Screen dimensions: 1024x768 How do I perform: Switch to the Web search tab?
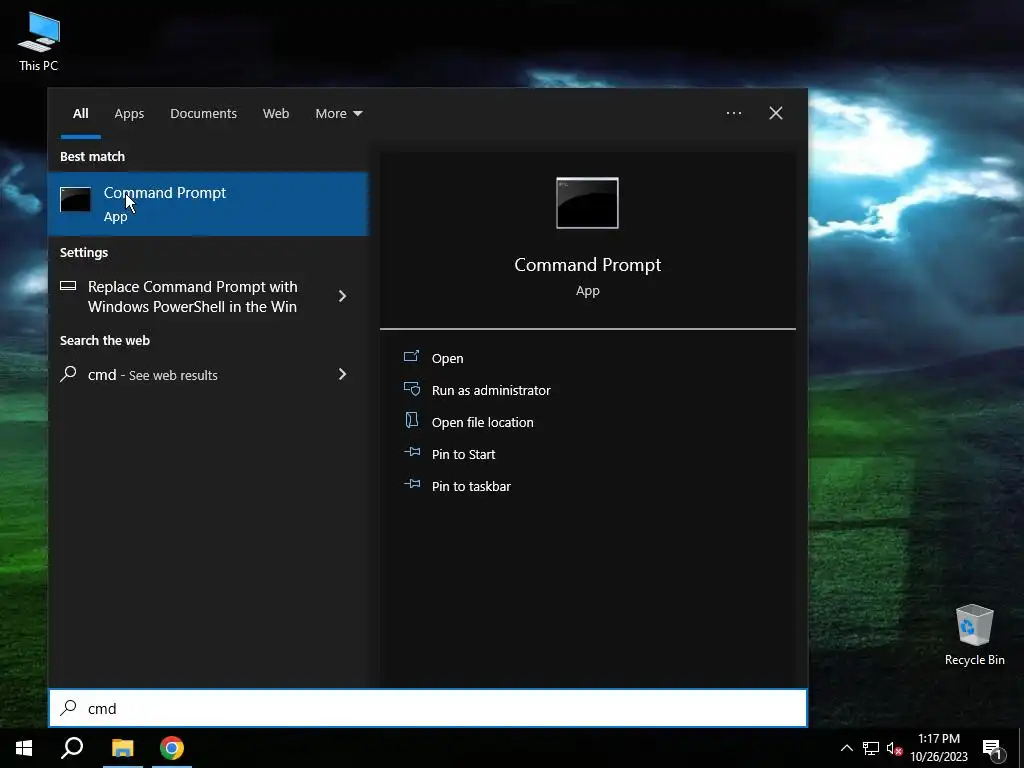tap(276, 114)
